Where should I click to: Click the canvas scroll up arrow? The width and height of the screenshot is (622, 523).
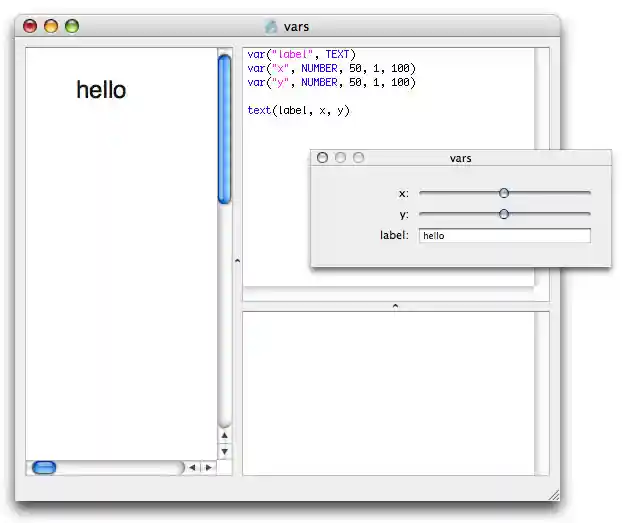tap(224, 436)
